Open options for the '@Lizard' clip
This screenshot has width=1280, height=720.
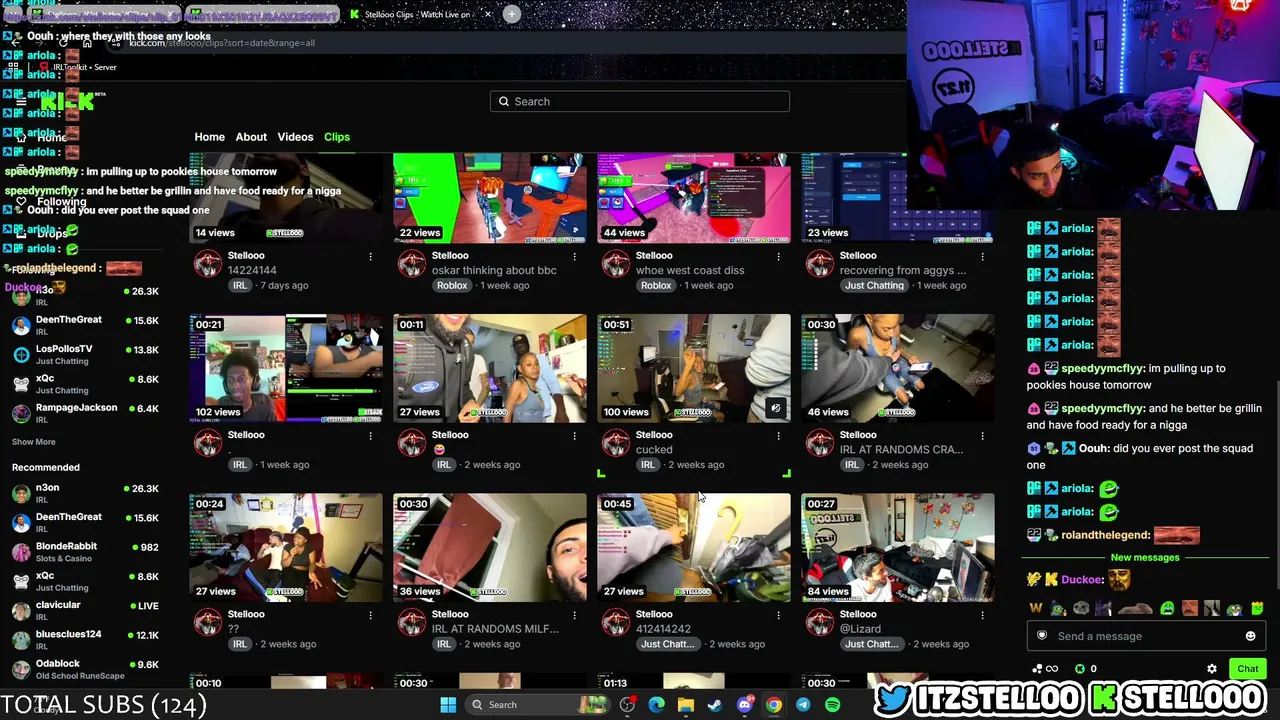click(982, 616)
